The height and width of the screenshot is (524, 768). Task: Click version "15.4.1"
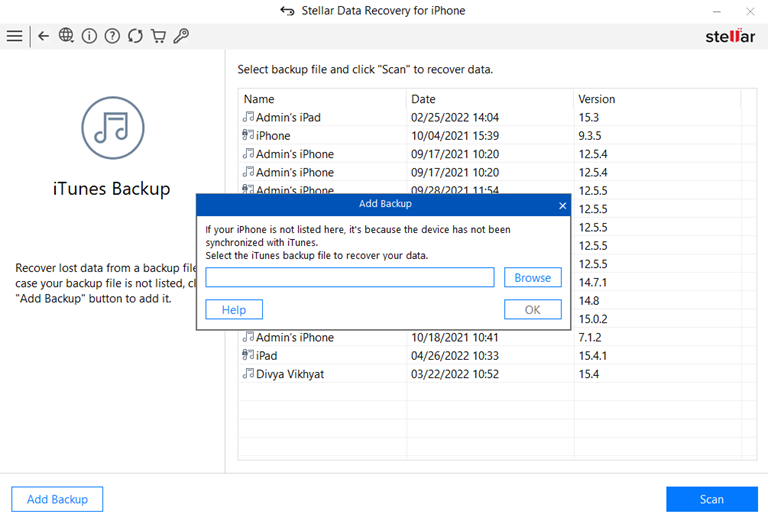[x=593, y=356]
